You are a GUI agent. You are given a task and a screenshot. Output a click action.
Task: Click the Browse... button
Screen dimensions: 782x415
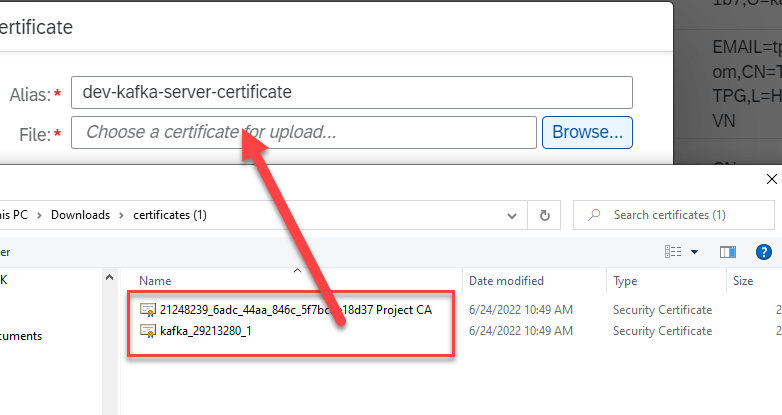[587, 132]
